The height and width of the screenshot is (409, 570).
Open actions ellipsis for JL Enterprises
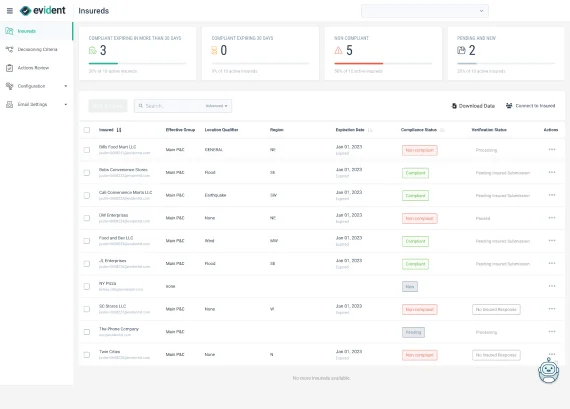point(552,263)
